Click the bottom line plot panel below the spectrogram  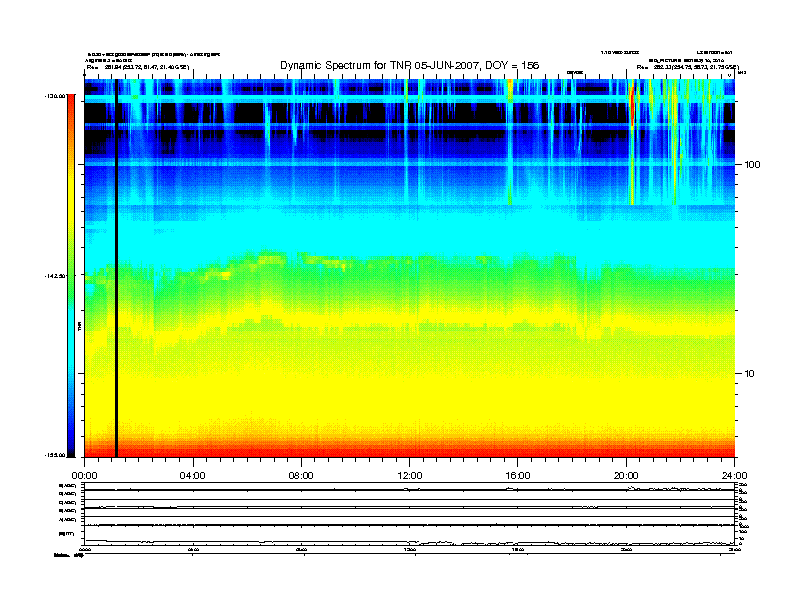[x=410, y=535]
